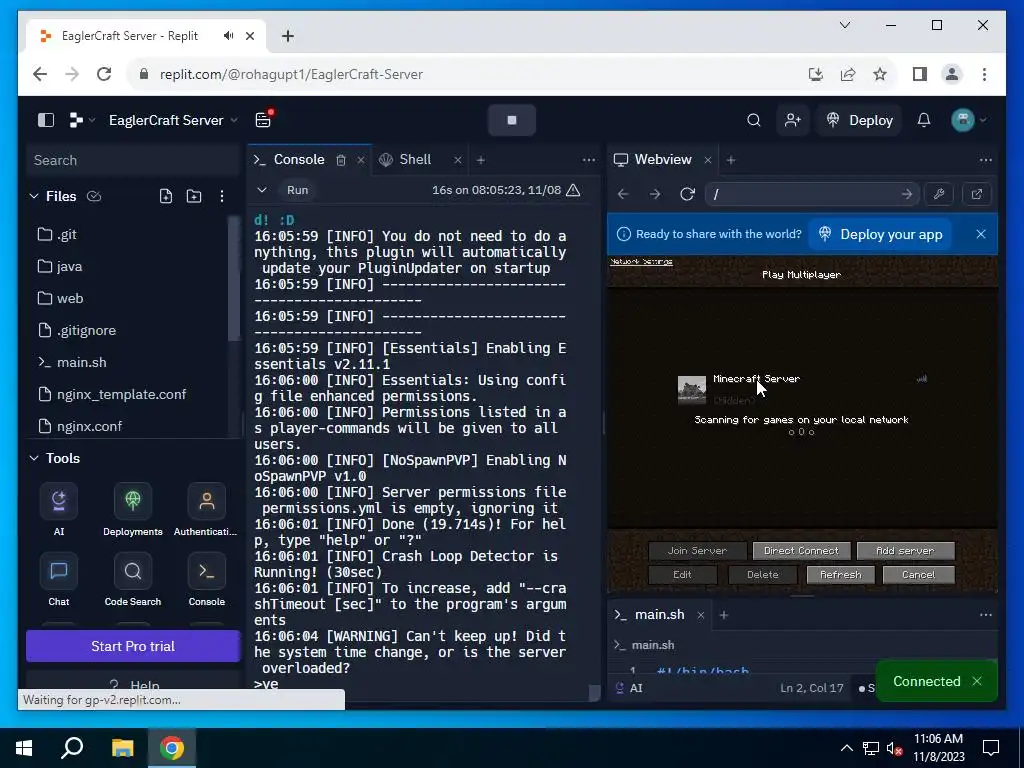Open the search magnifier in Replit header
Viewport: 1024px width, 768px height.
tap(754, 120)
